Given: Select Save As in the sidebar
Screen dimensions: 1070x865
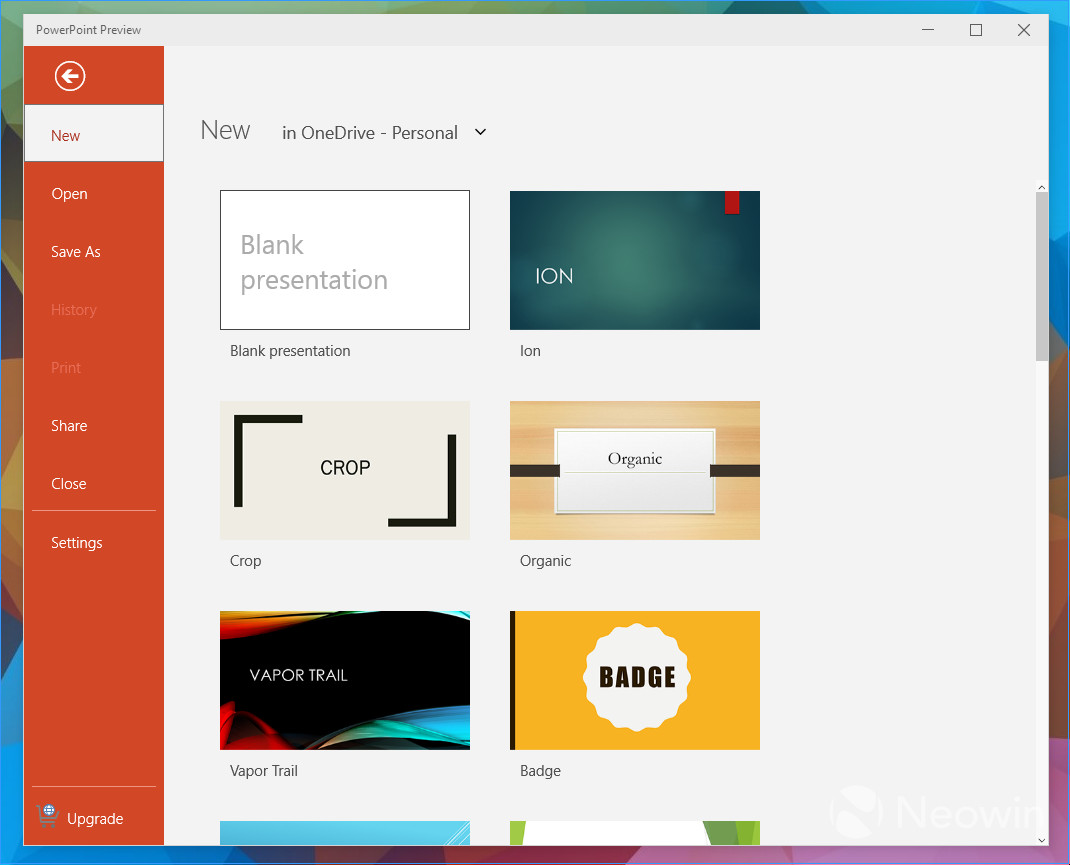Looking at the screenshot, I should [75, 251].
